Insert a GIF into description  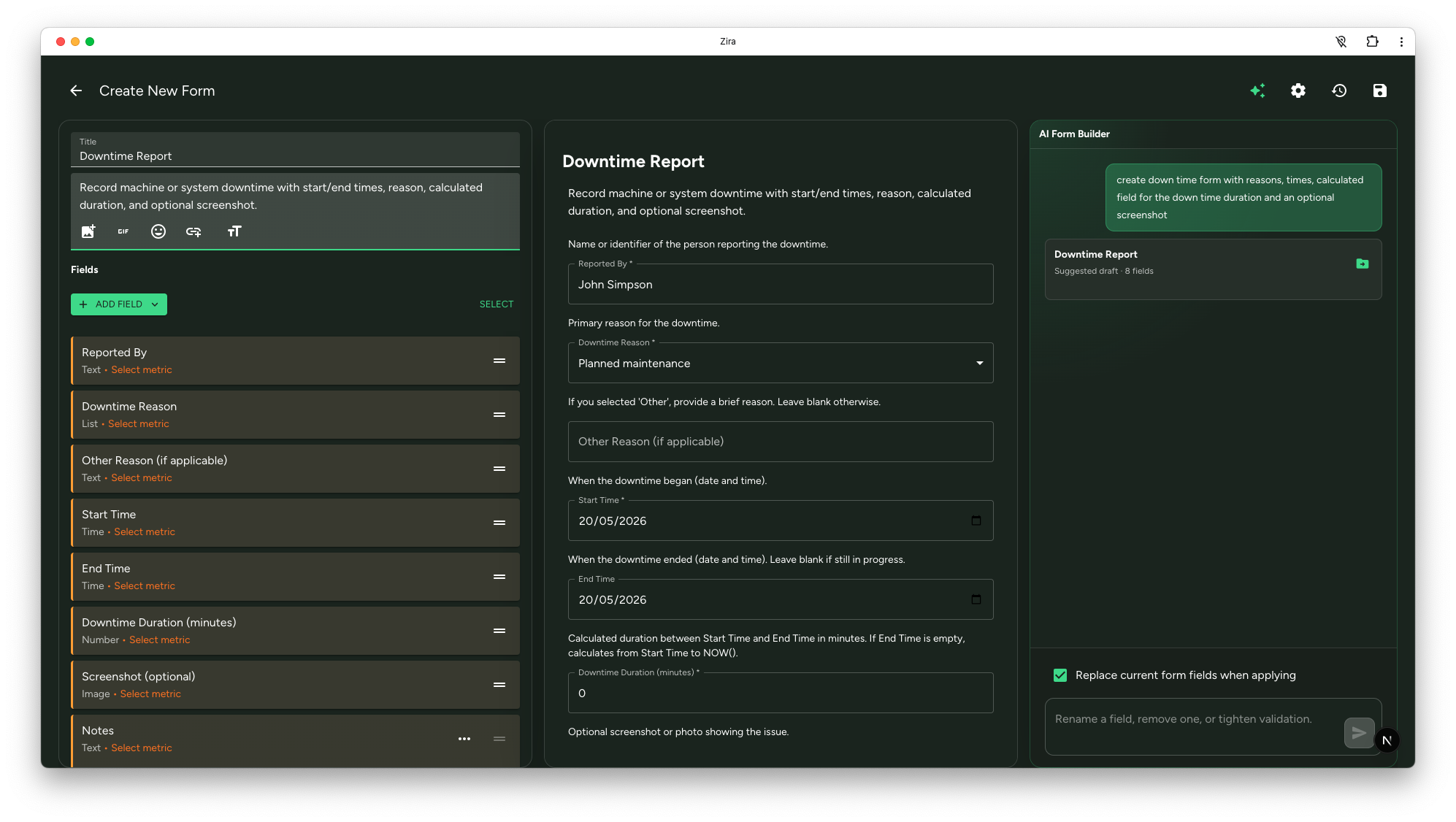coord(123,231)
